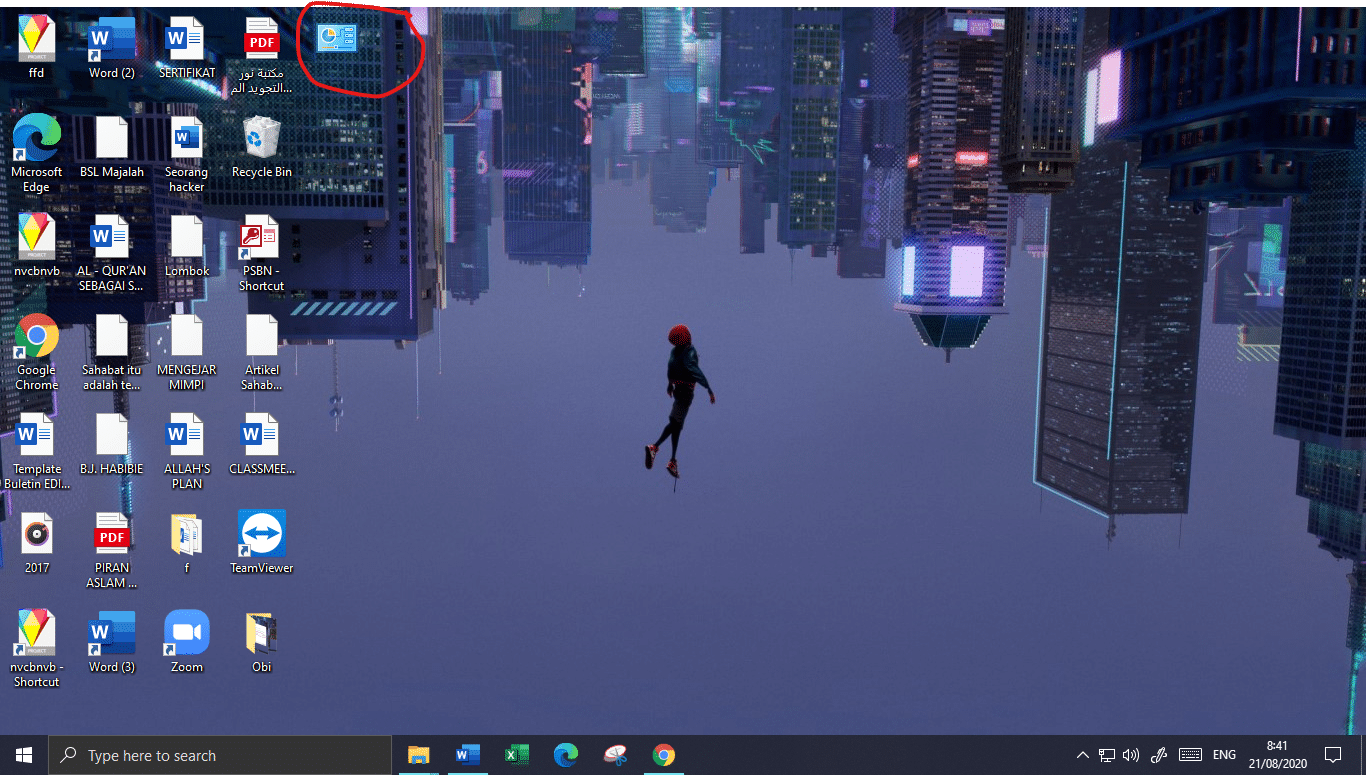Open Excel from the taskbar
Image resolution: width=1366 pixels, height=775 pixels.
click(x=516, y=755)
